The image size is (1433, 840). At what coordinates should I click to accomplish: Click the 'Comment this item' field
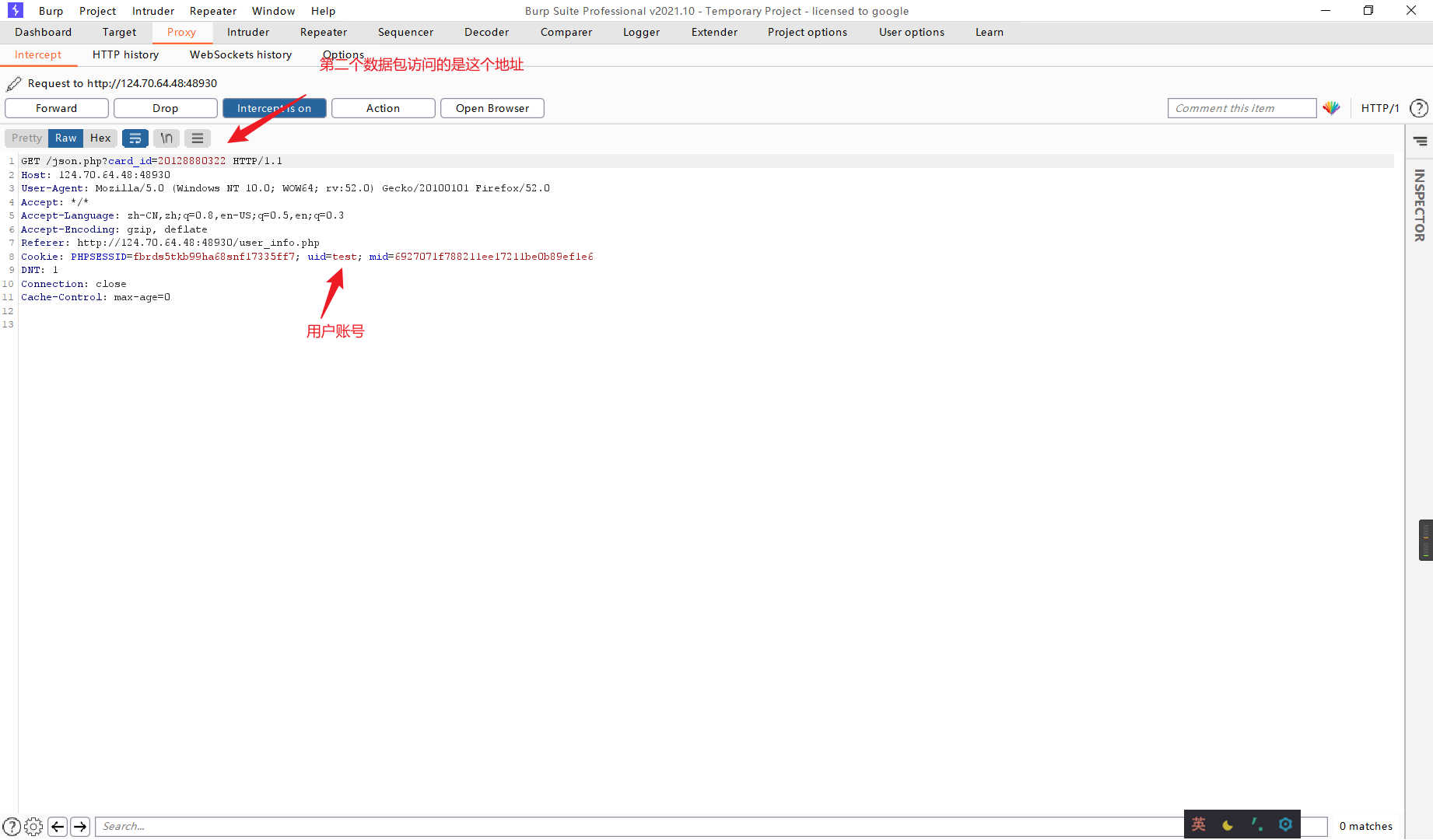pyautogui.click(x=1242, y=108)
